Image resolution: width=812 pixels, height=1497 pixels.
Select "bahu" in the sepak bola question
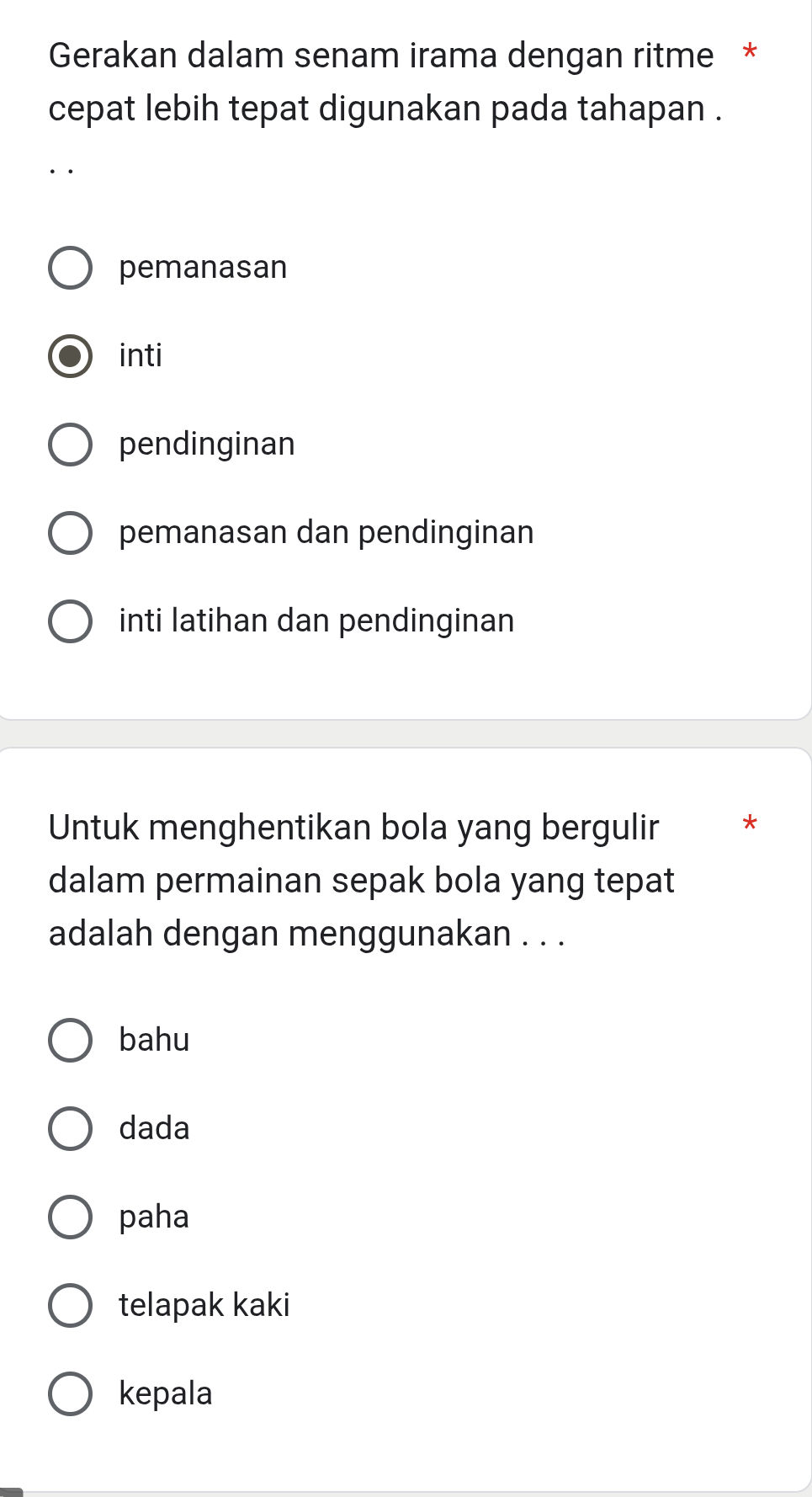pos(71,1041)
